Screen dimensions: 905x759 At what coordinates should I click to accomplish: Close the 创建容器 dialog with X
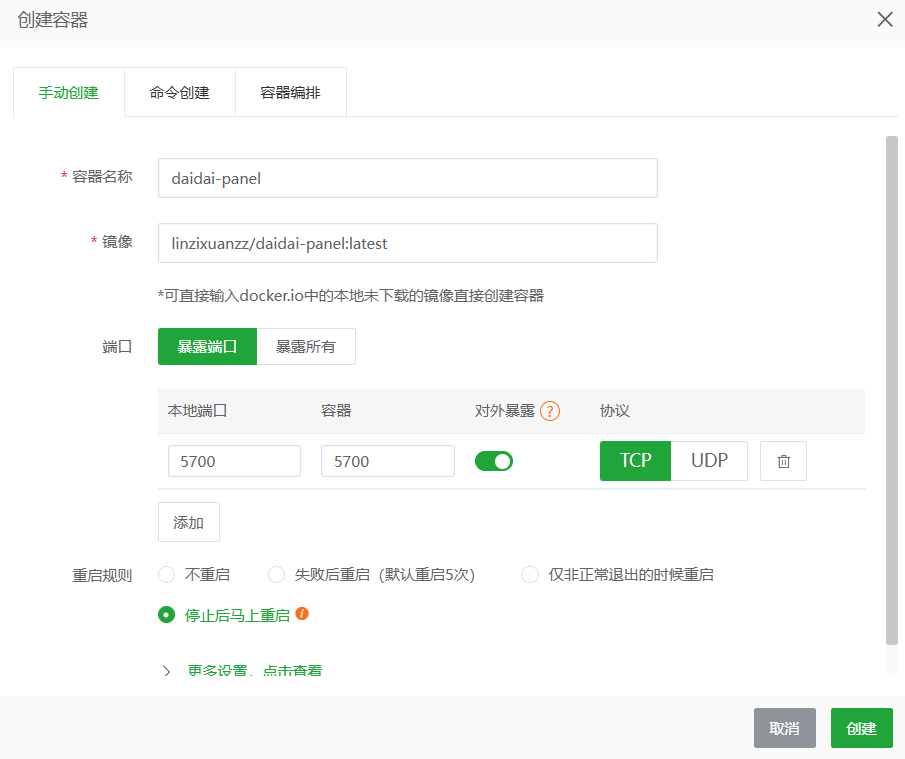[885, 20]
